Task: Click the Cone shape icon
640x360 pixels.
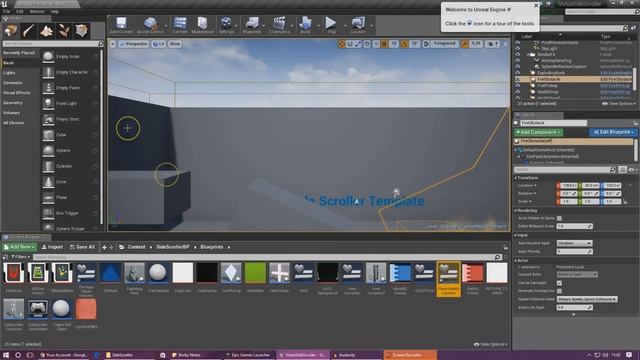Action: pyautogui.click(x=48, y=182)
